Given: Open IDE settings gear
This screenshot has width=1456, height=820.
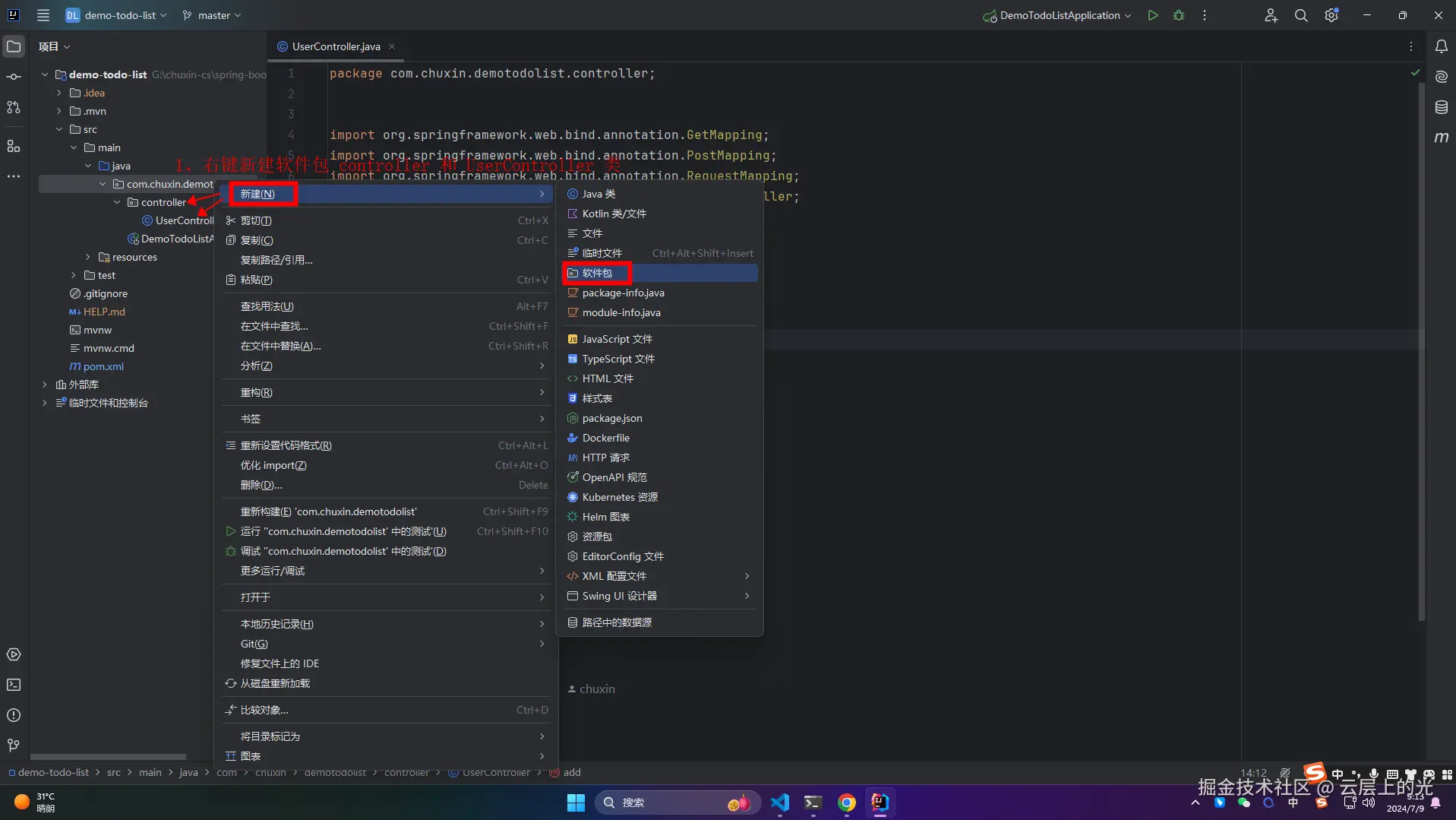Looking at the screenshot, I should point(1331,15).
